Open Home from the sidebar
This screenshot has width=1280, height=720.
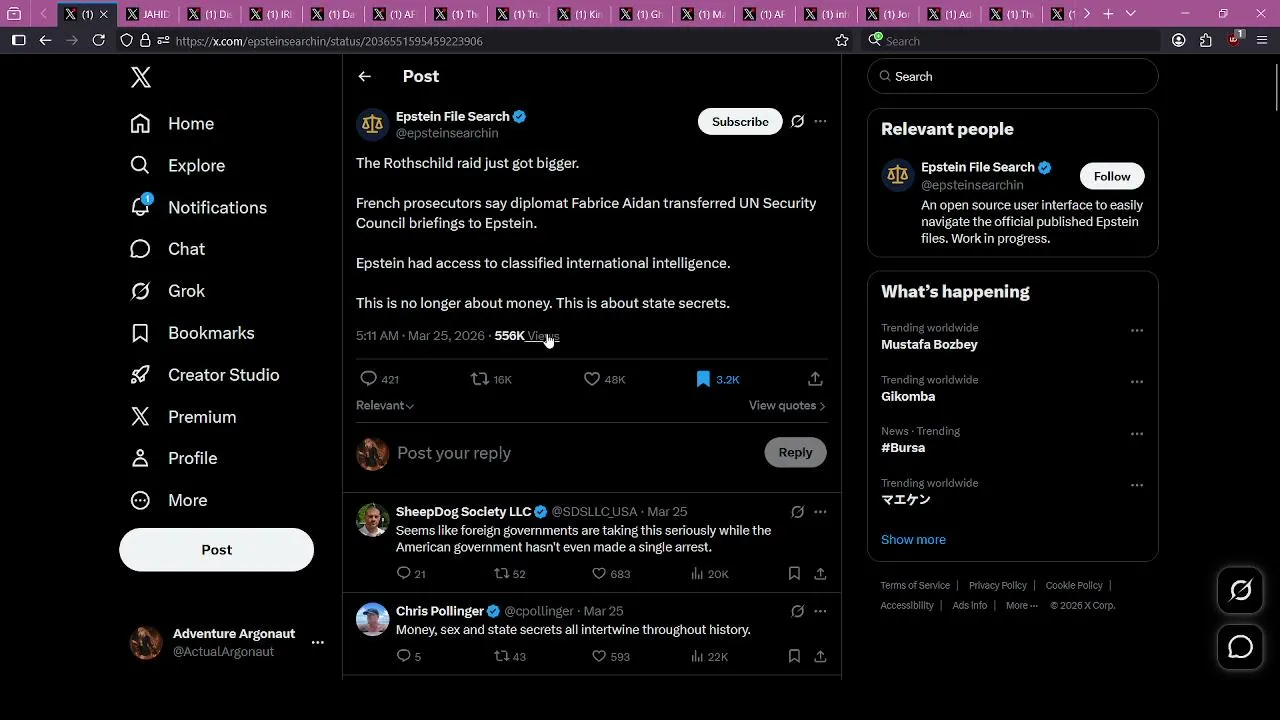[172, 124]
